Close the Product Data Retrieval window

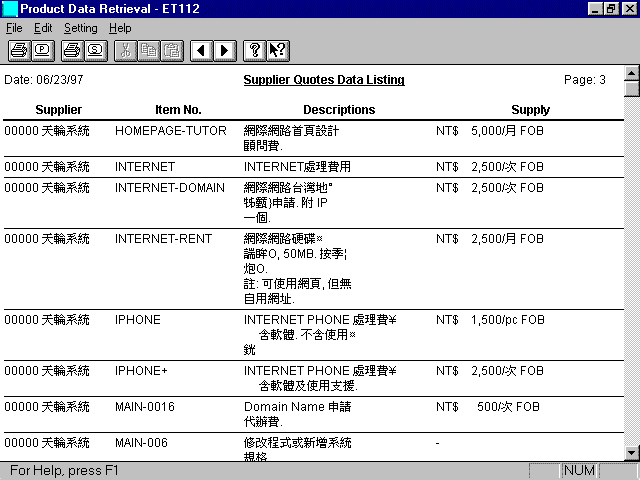click(629, 9)
